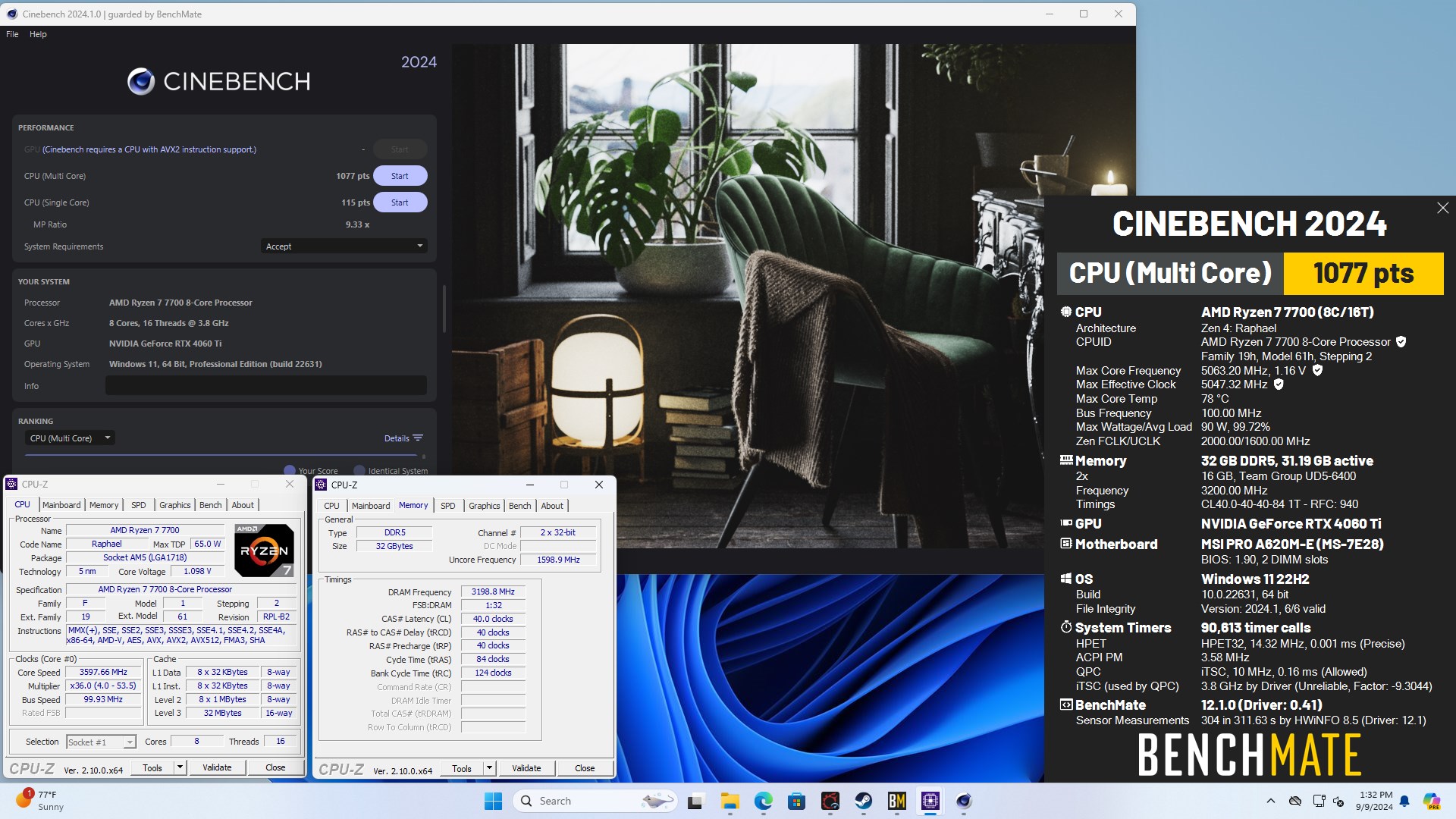Image resolution: width=1456 pixels, height=819 pixels.
Task: Click the network display tray icon
Action: pos(1319,801)
